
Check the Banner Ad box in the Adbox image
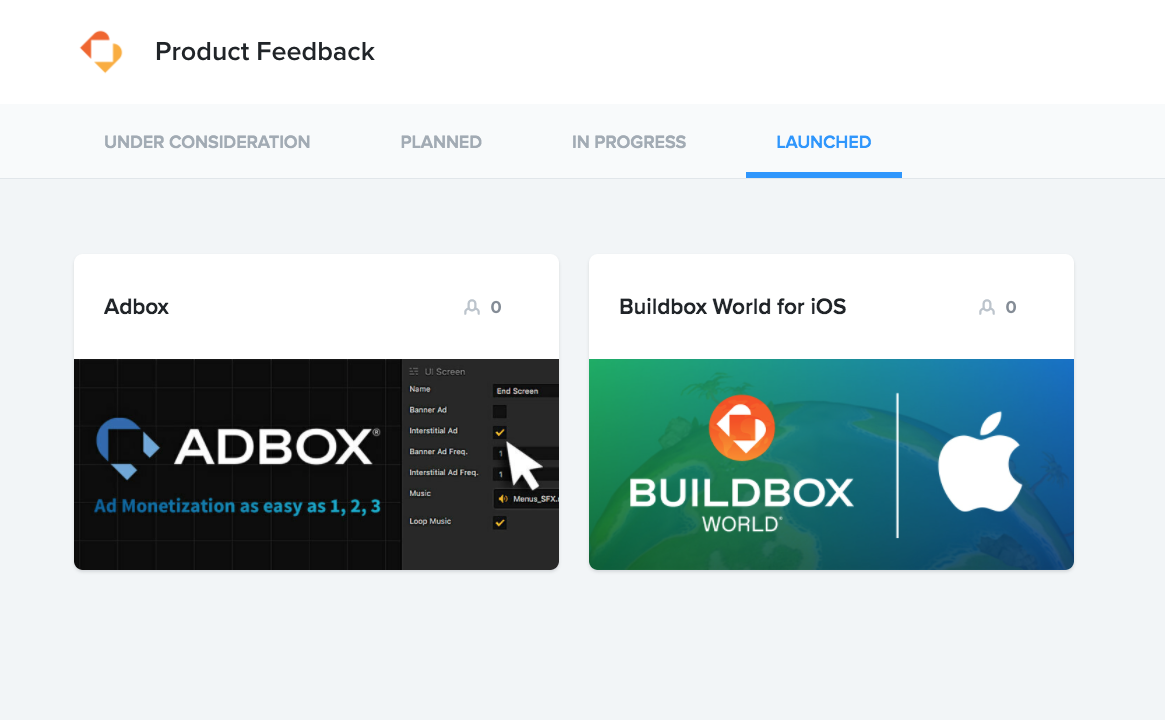(x=500, y=411)
